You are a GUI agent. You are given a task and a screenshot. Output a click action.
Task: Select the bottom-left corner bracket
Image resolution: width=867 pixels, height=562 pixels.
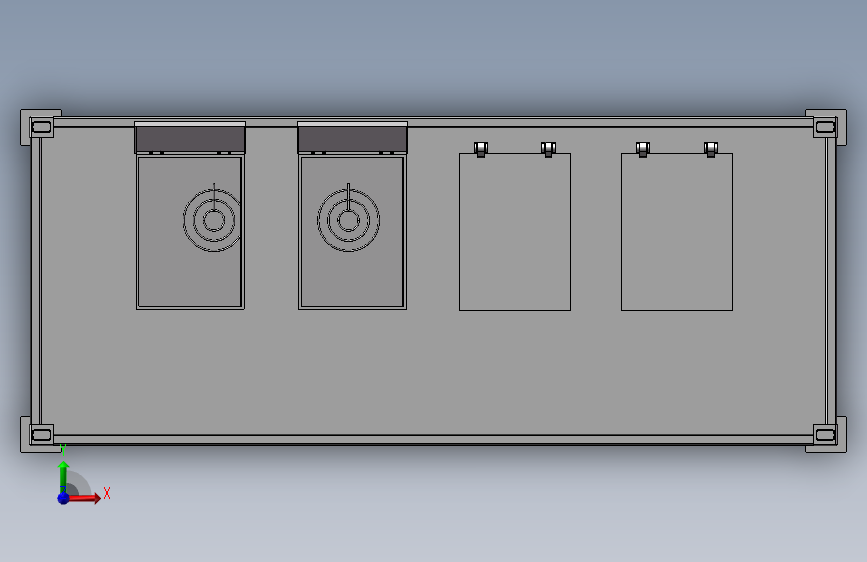click(41, 435)
